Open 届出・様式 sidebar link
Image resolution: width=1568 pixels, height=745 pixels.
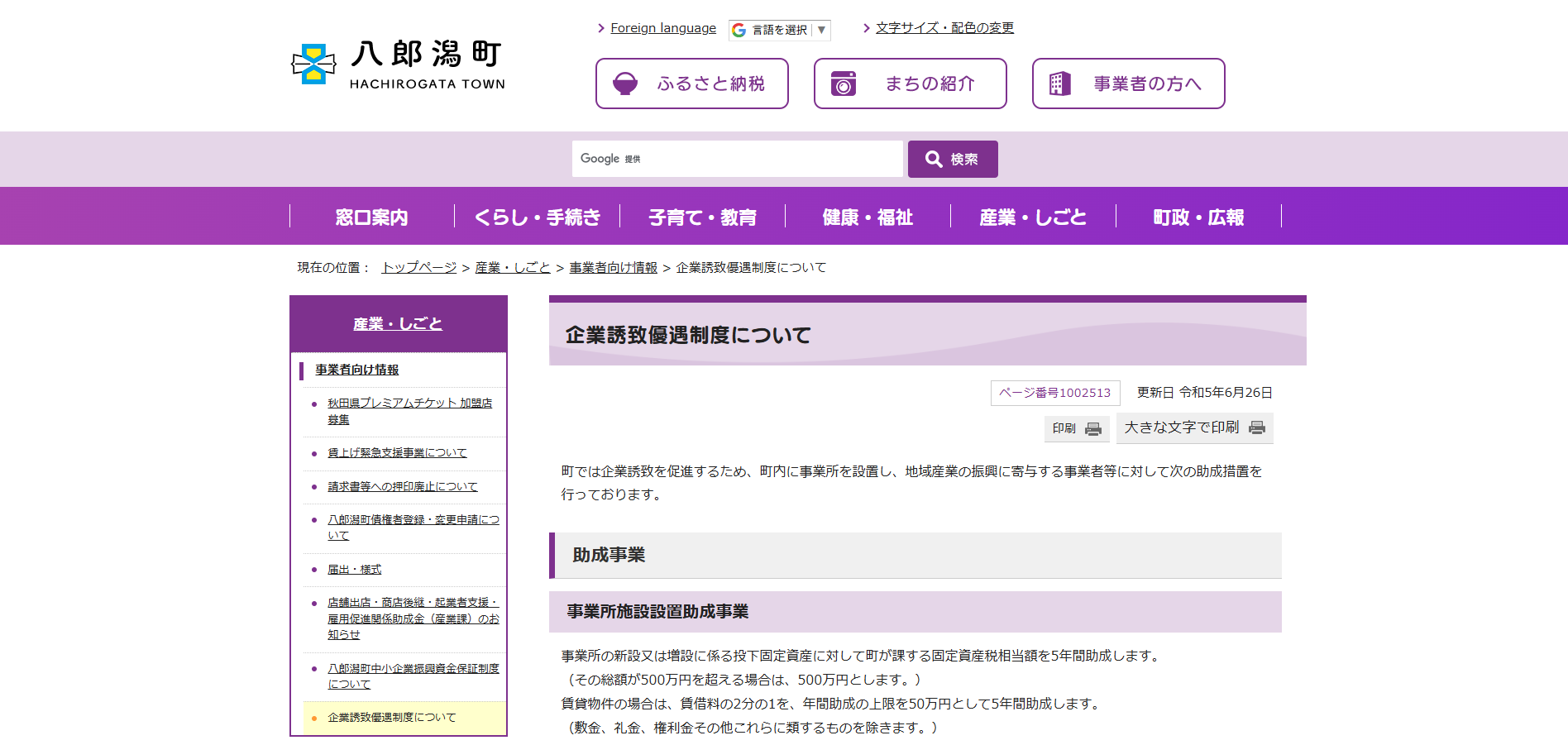[x=355, y=570]
